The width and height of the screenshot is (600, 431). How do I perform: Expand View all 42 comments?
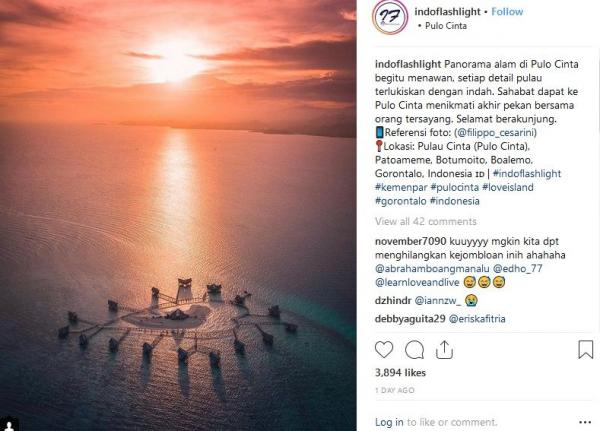426,221
